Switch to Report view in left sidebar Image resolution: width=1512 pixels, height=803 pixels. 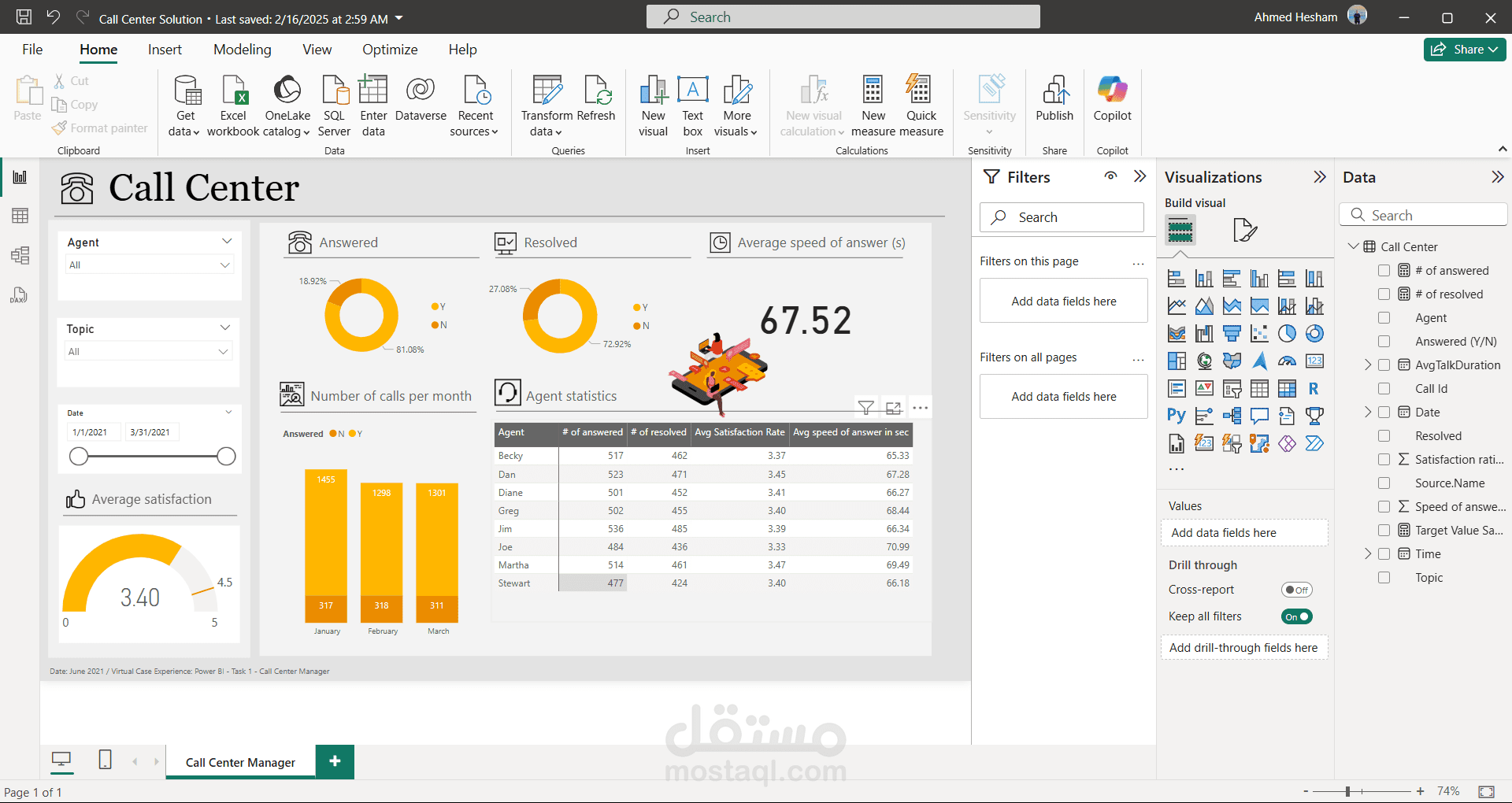(x=20, y=177)
